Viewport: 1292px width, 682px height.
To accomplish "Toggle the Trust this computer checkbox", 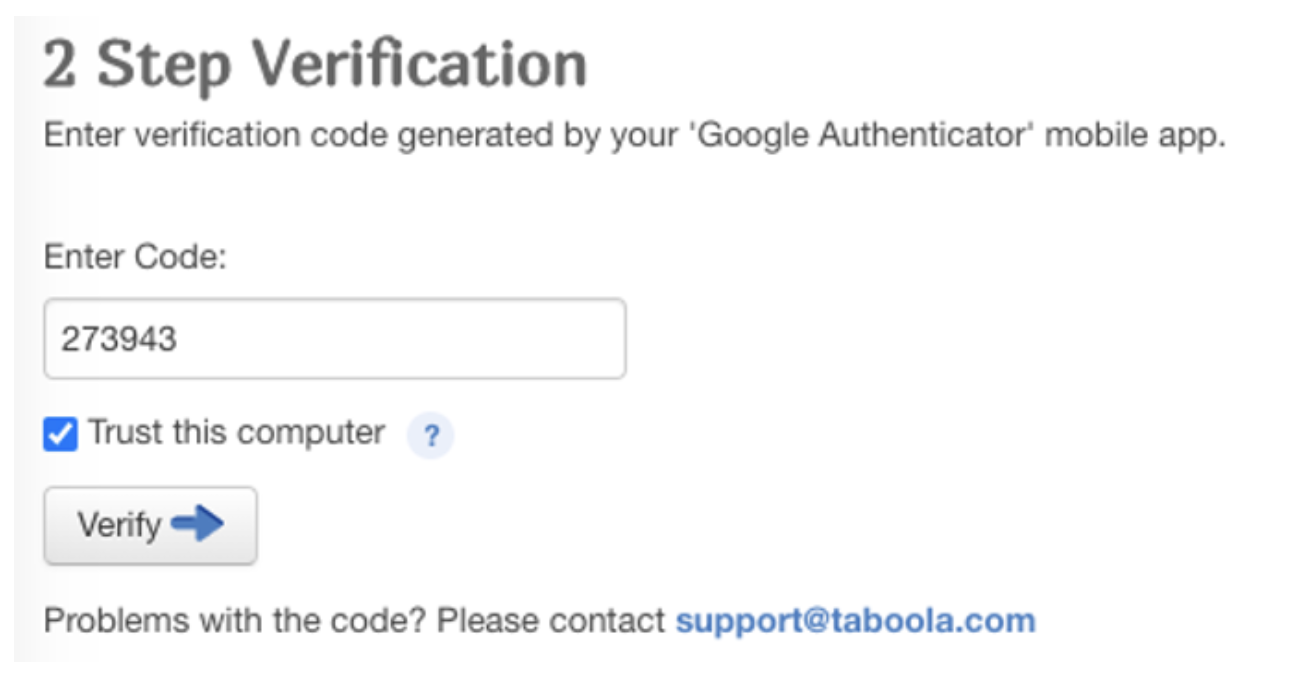I will (x=60, y=435).
